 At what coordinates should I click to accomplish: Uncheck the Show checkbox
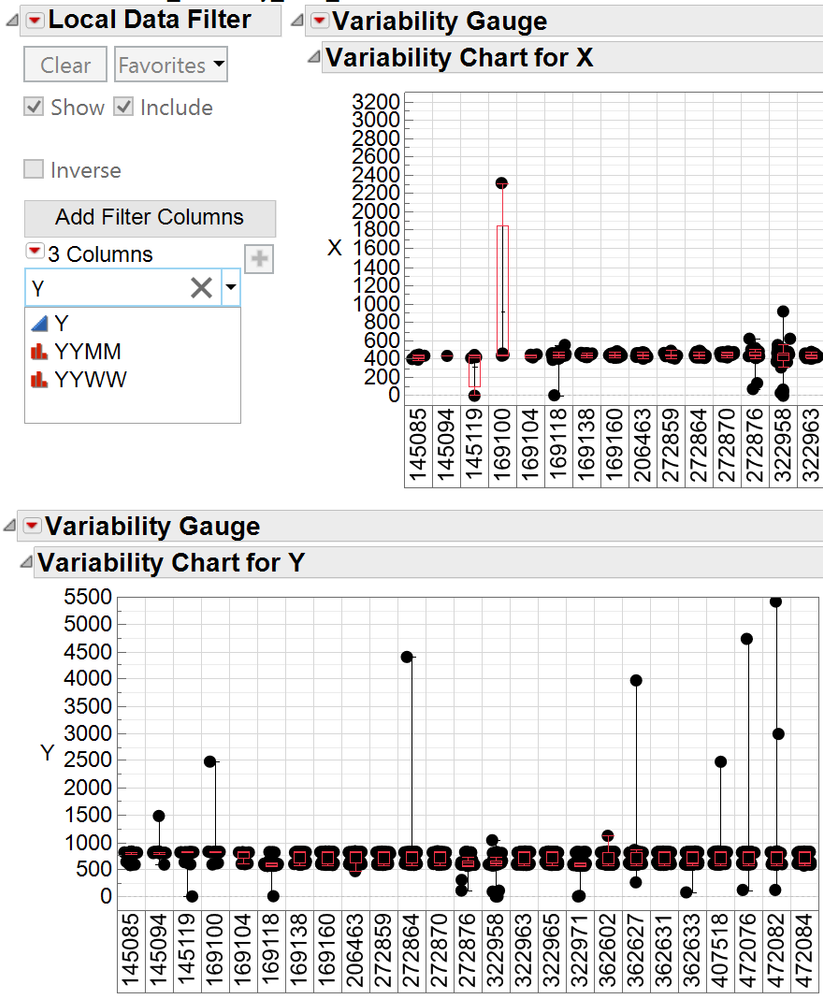(34, 107)
